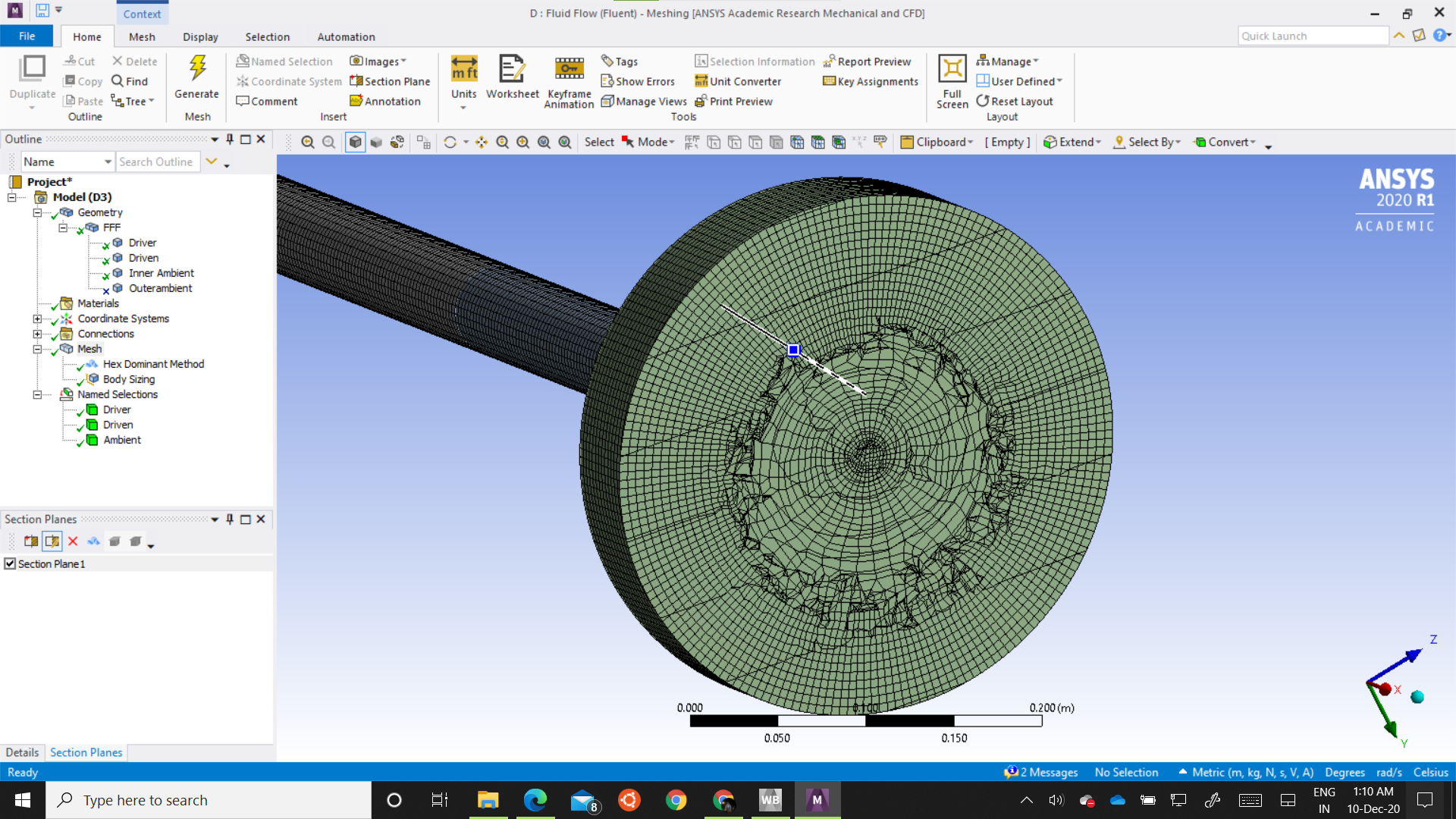This screenshot has height=819, width=1456.
Task: Pin the Section Planes panel
Action: coord(230,519)
